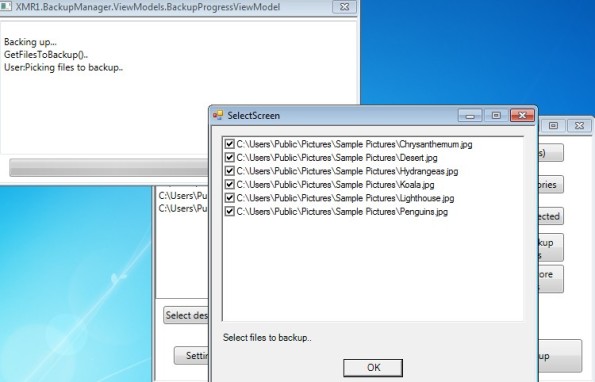Click the backup progress bar
This screenshot has height=382, width=595.
click(x=109, y=167)
